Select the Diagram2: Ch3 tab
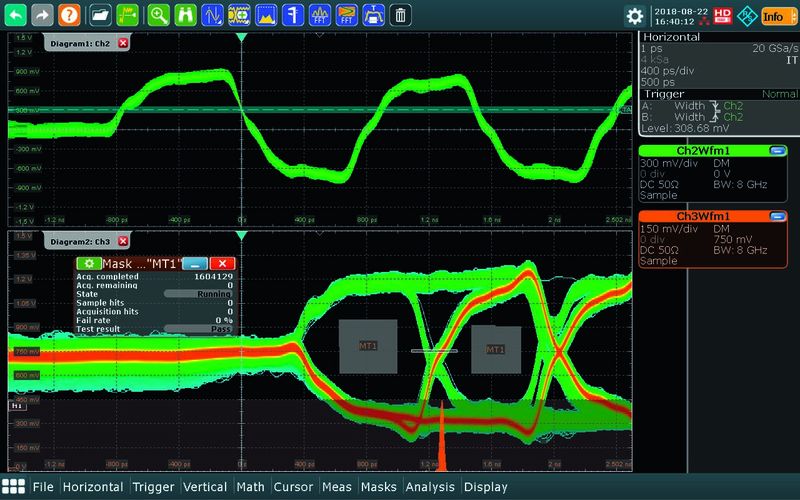The height and width of the screenshot is (500, 800). pyautogui.click(x=81, y=241)
